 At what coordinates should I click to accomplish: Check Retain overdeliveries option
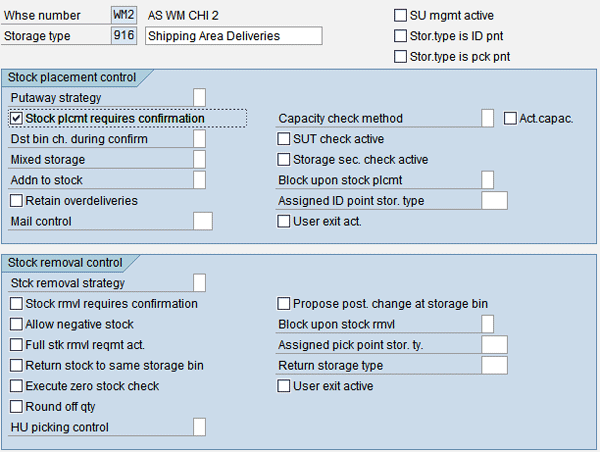click(17, 201)
